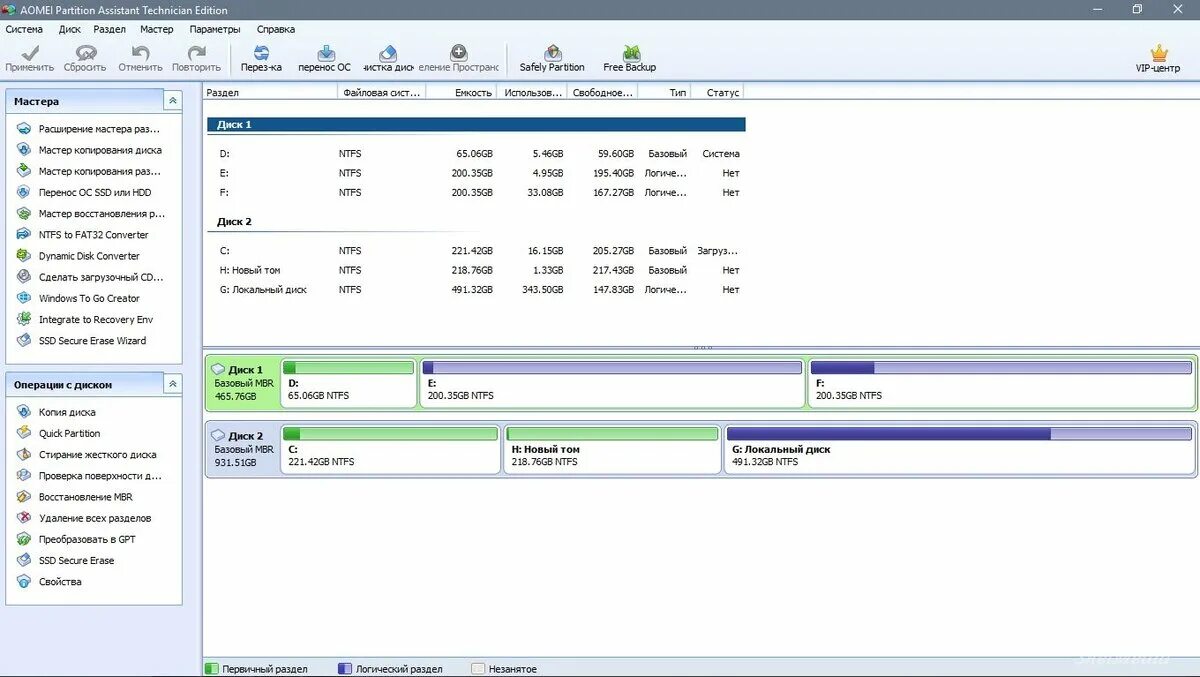Launch Dynamic Disk Converter
Image resolution: width=1200 pixels, height=677 pixels.
point(78,256)
